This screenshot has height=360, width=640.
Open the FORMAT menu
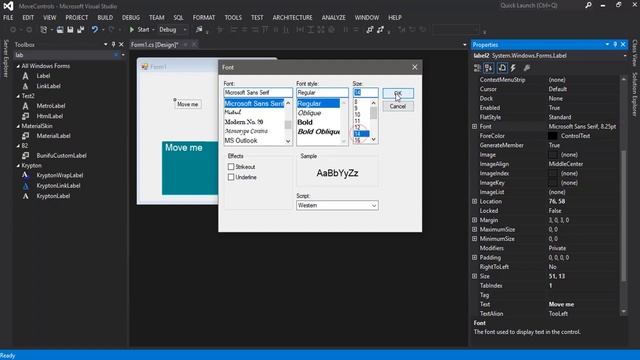pyautogui.click(x=204, y=18)
